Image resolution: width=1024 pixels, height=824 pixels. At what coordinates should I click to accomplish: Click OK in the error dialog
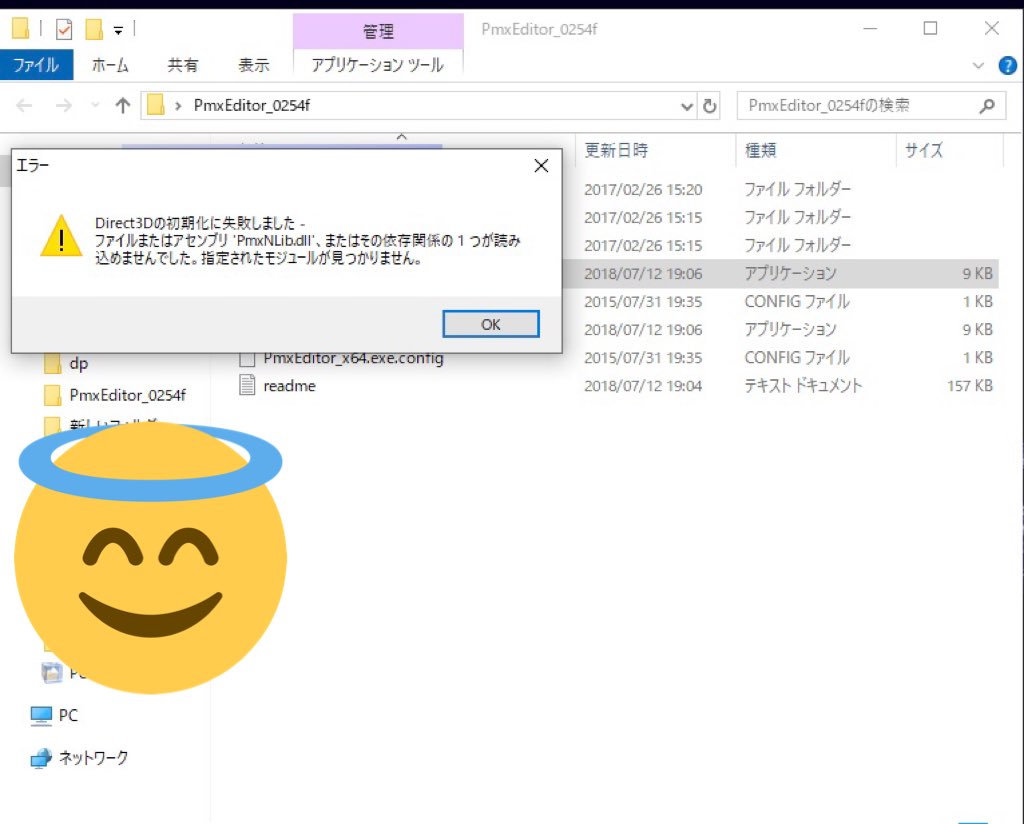[490, 324]
